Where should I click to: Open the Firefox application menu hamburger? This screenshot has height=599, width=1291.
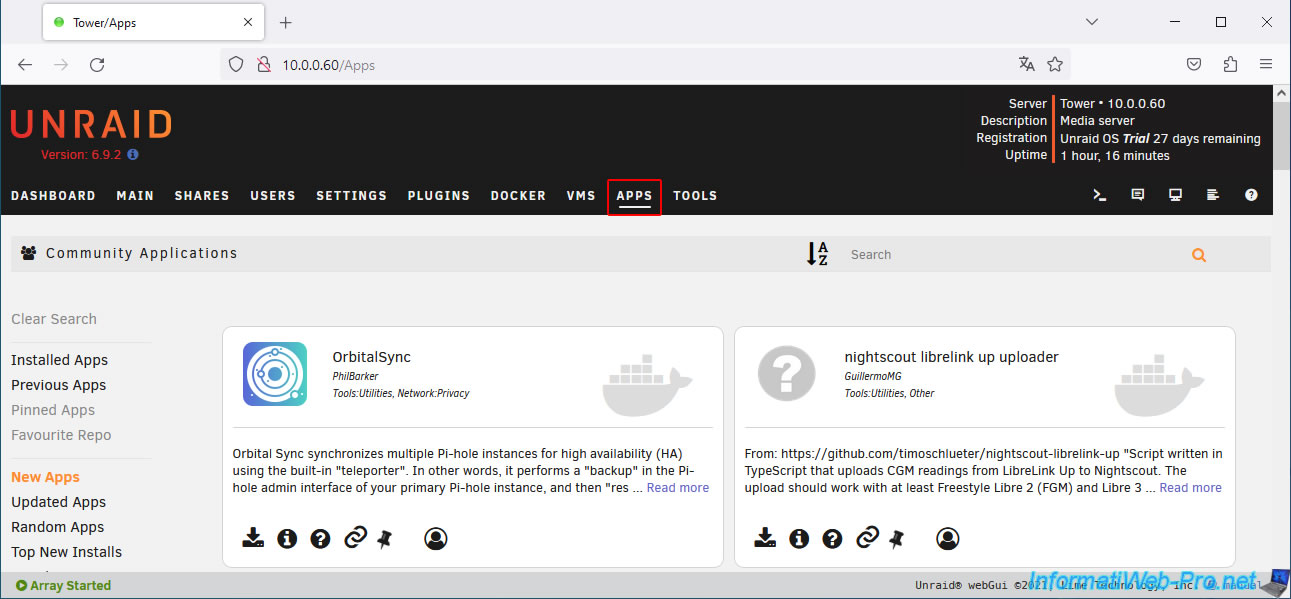pos(1266,64)
